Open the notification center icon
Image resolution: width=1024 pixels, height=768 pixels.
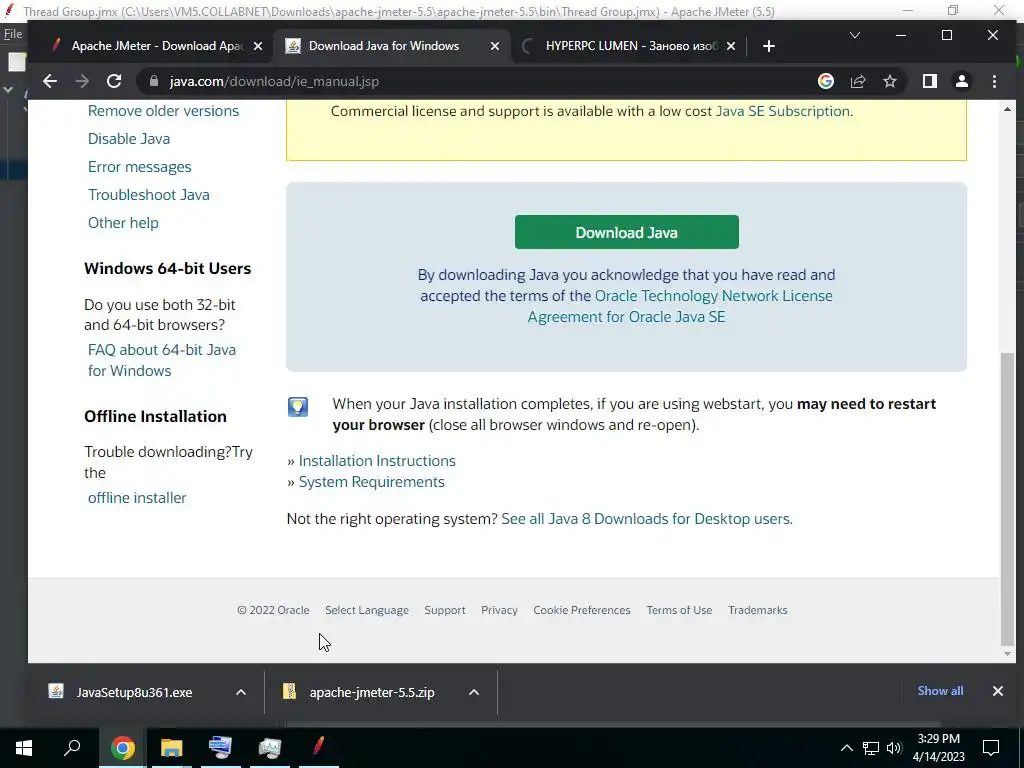pyautogui.click(x=991, y=748)
